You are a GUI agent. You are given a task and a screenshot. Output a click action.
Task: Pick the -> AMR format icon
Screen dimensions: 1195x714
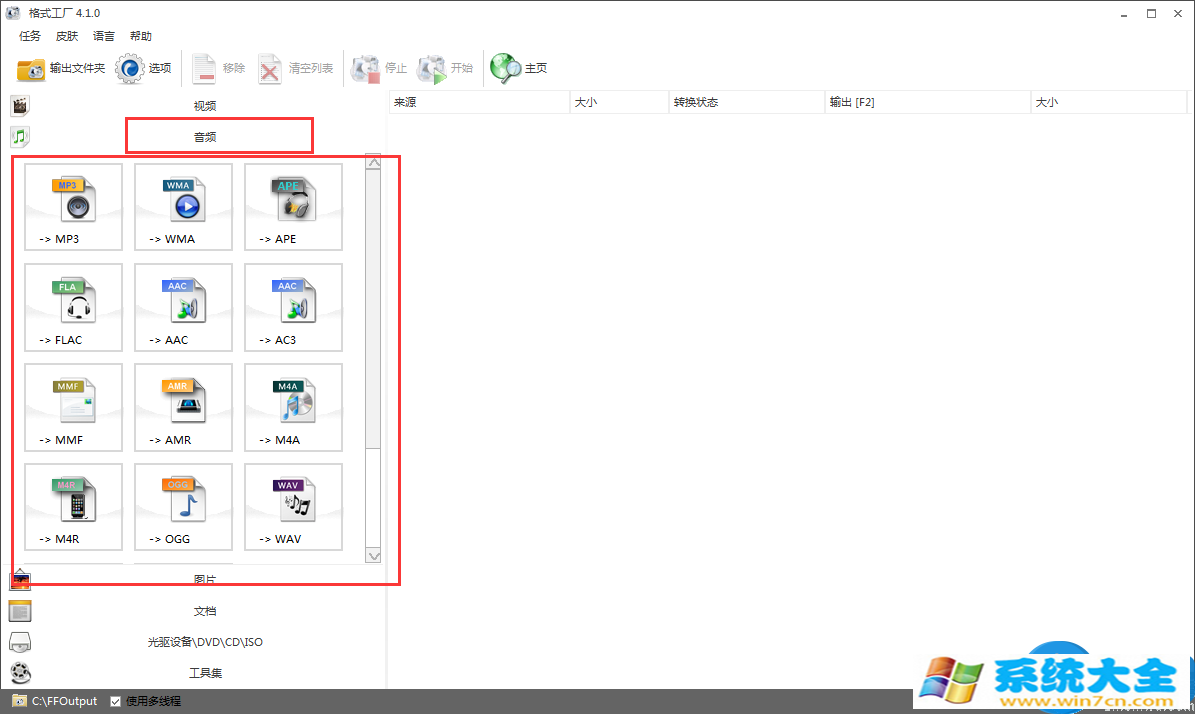point(183,408)
